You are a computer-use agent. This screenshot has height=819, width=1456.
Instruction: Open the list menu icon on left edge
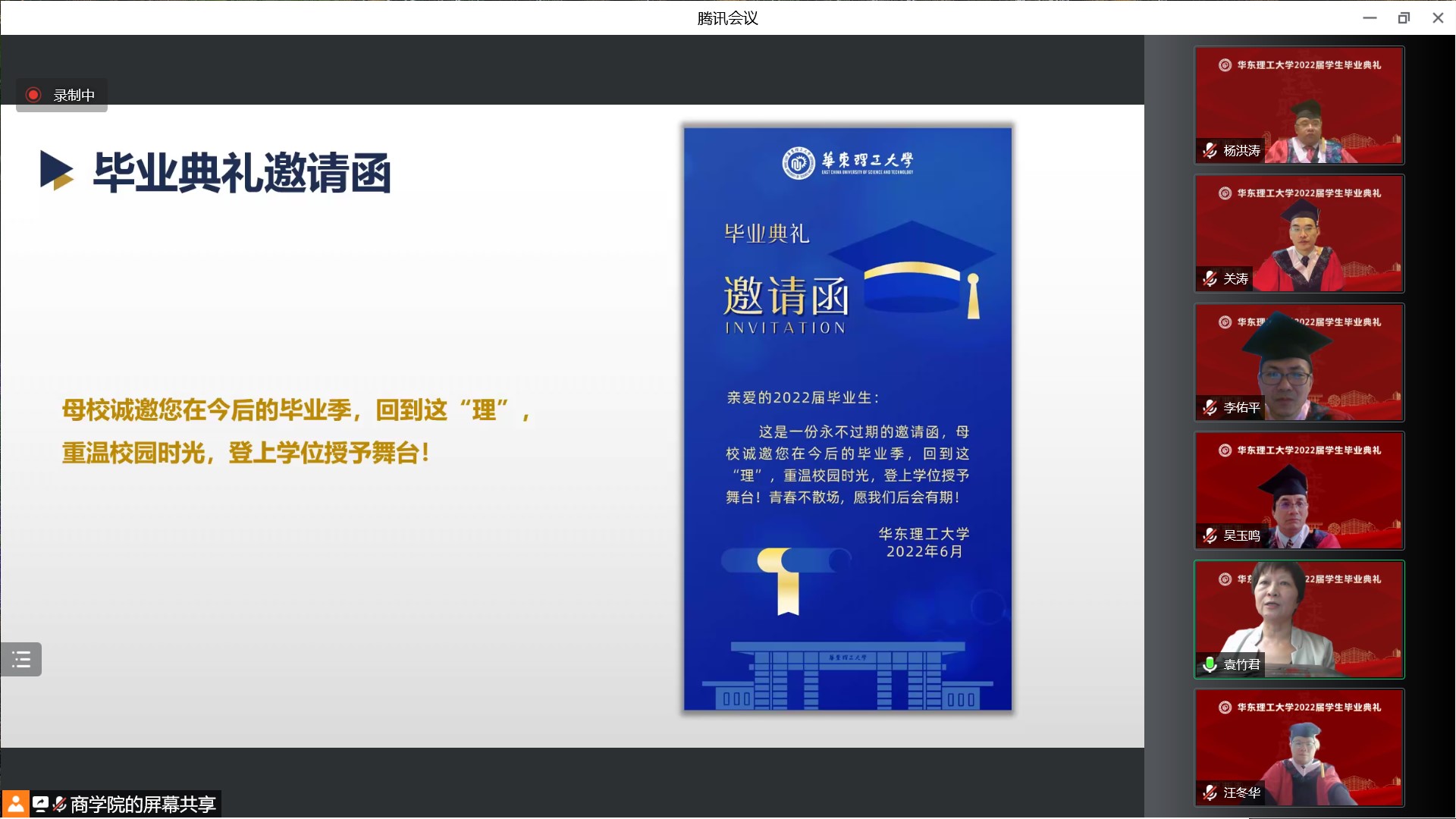click(21, 659)
